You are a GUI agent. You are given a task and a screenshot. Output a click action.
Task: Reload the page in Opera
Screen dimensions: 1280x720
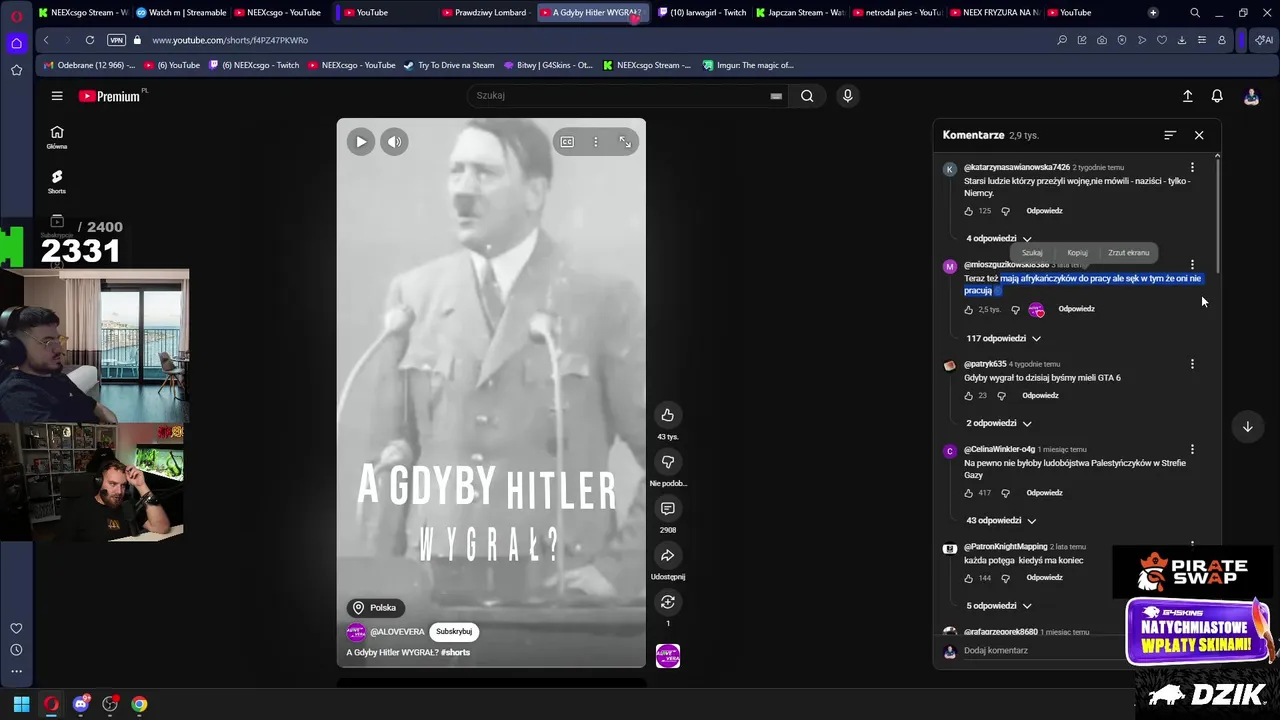pyautogui.click(x=90, y=40)
